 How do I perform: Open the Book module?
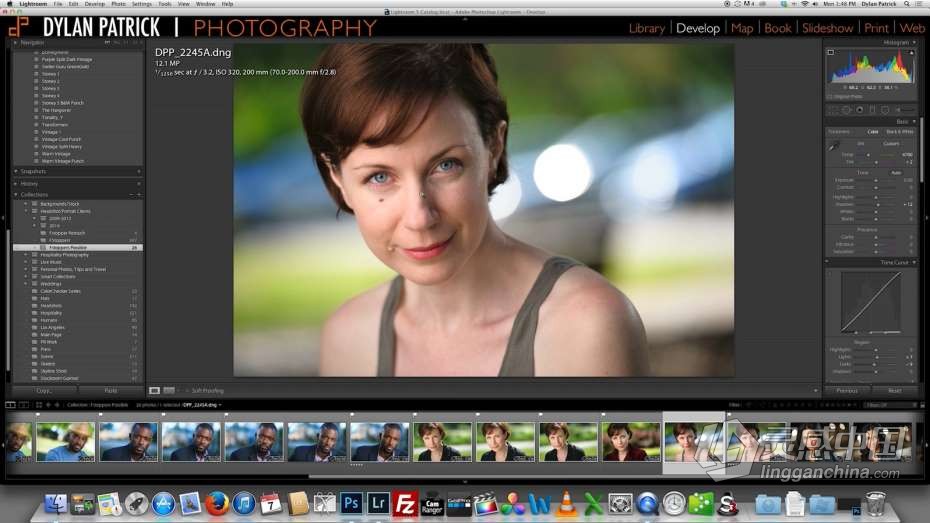778,28
